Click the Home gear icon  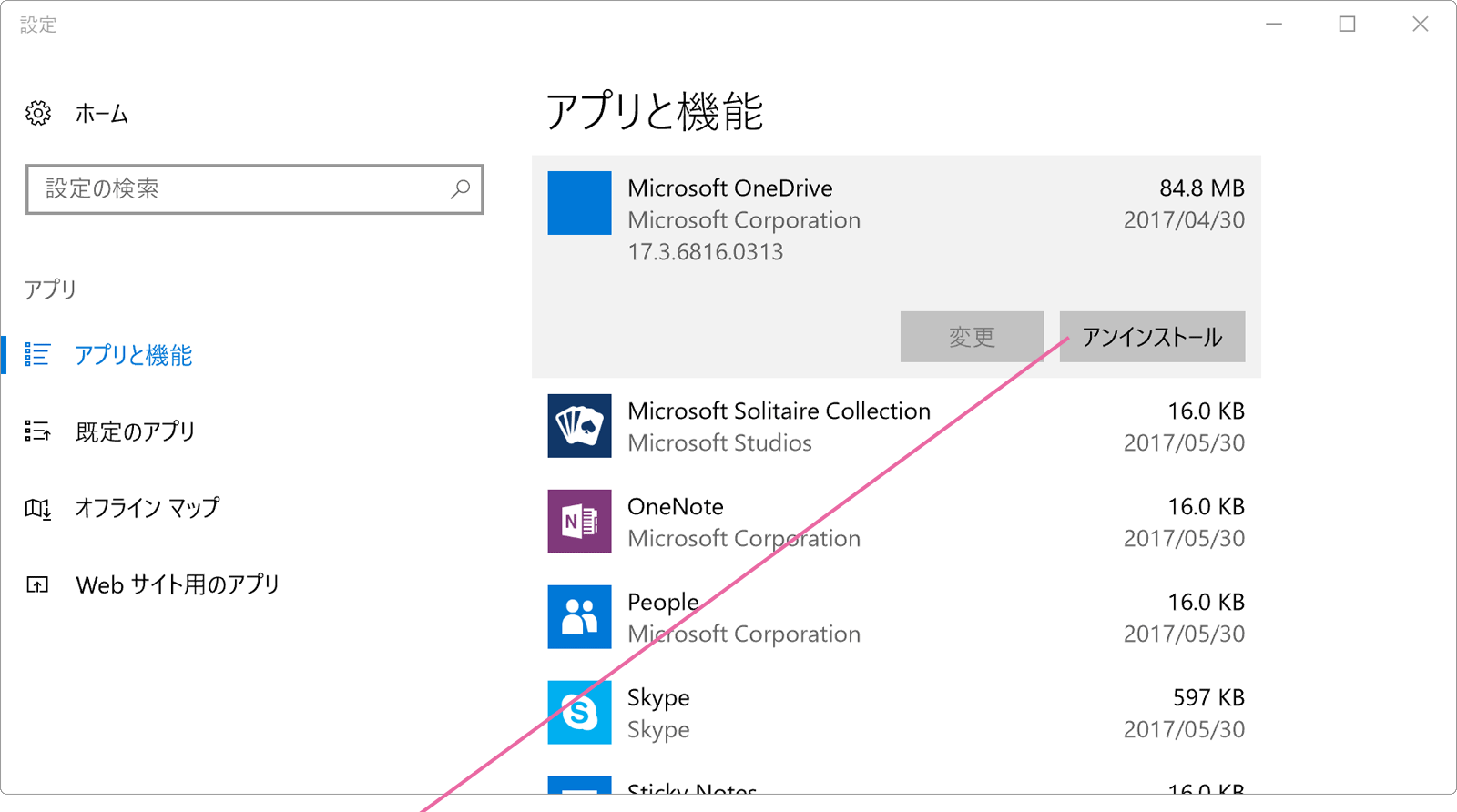tap(38, 114)
